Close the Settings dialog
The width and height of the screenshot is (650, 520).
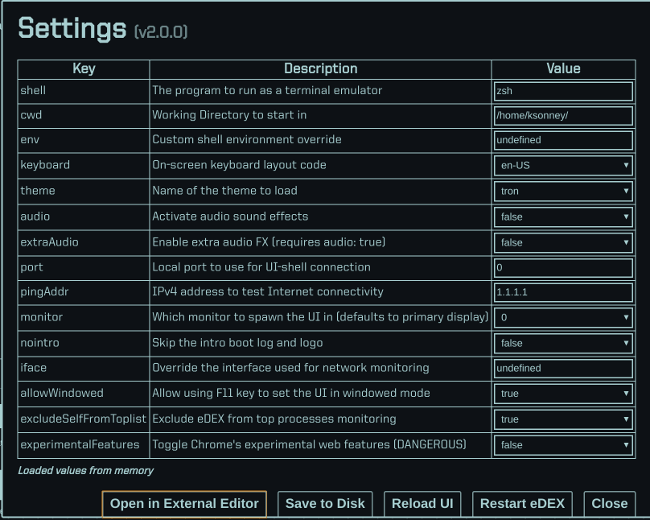coord(609,503)
